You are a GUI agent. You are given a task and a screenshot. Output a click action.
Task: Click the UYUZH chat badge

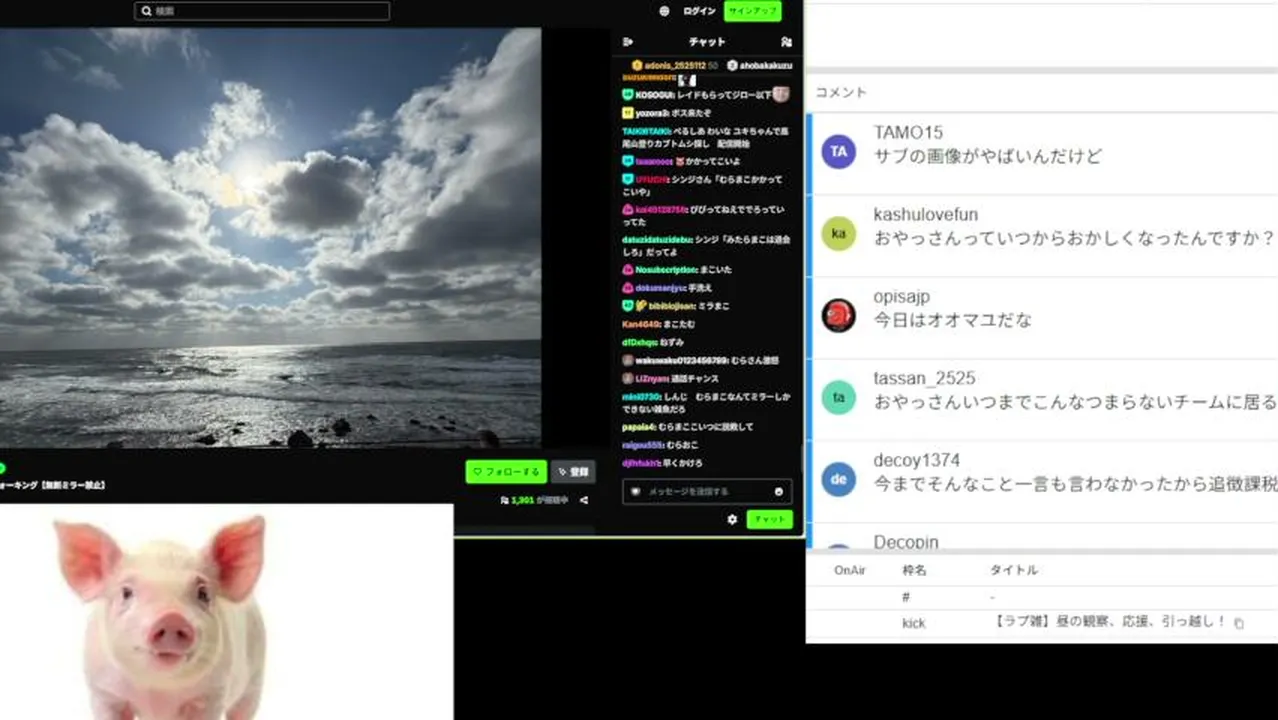click(x=627, y=179)
